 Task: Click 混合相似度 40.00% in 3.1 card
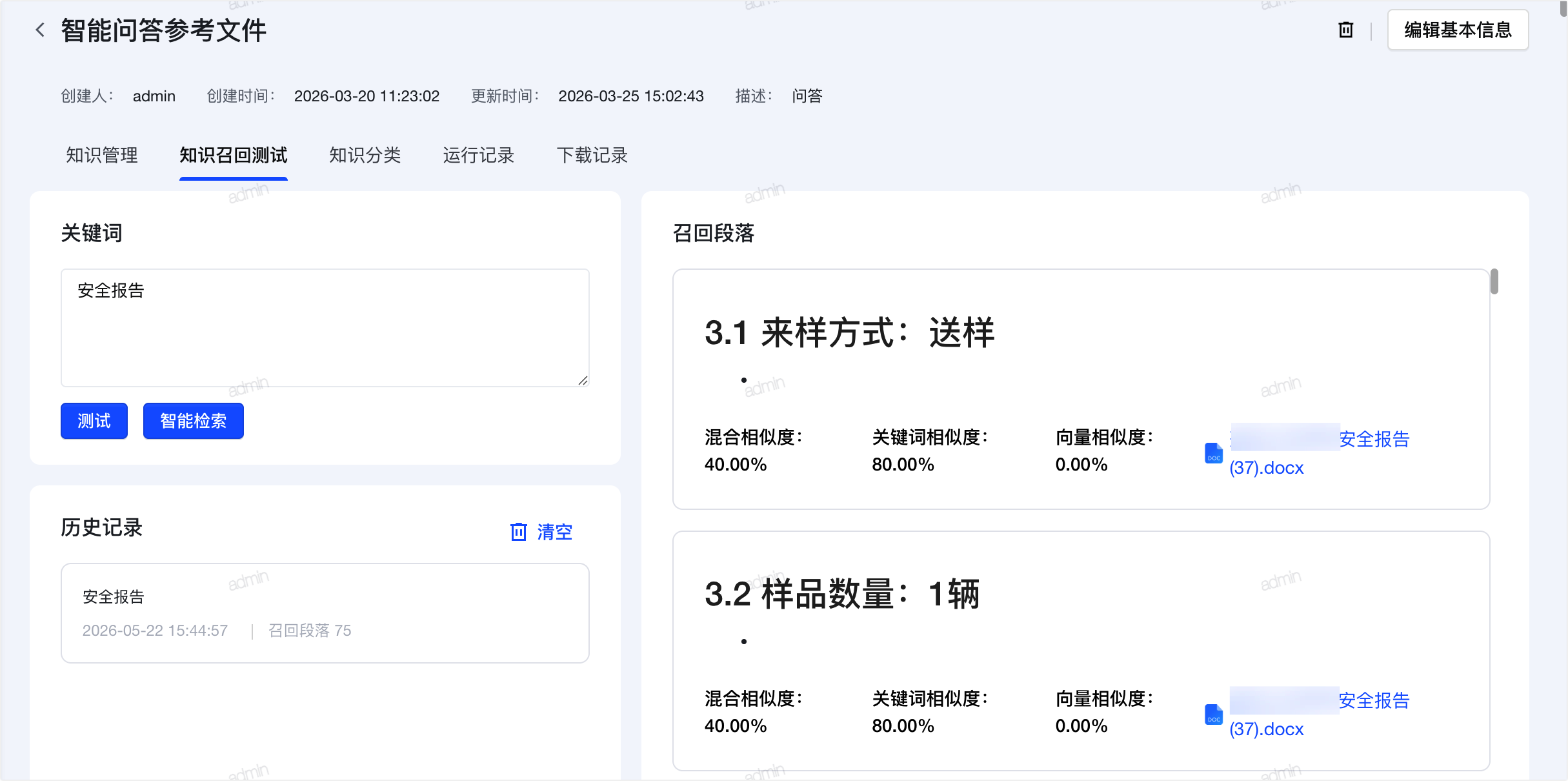point(754,451)
